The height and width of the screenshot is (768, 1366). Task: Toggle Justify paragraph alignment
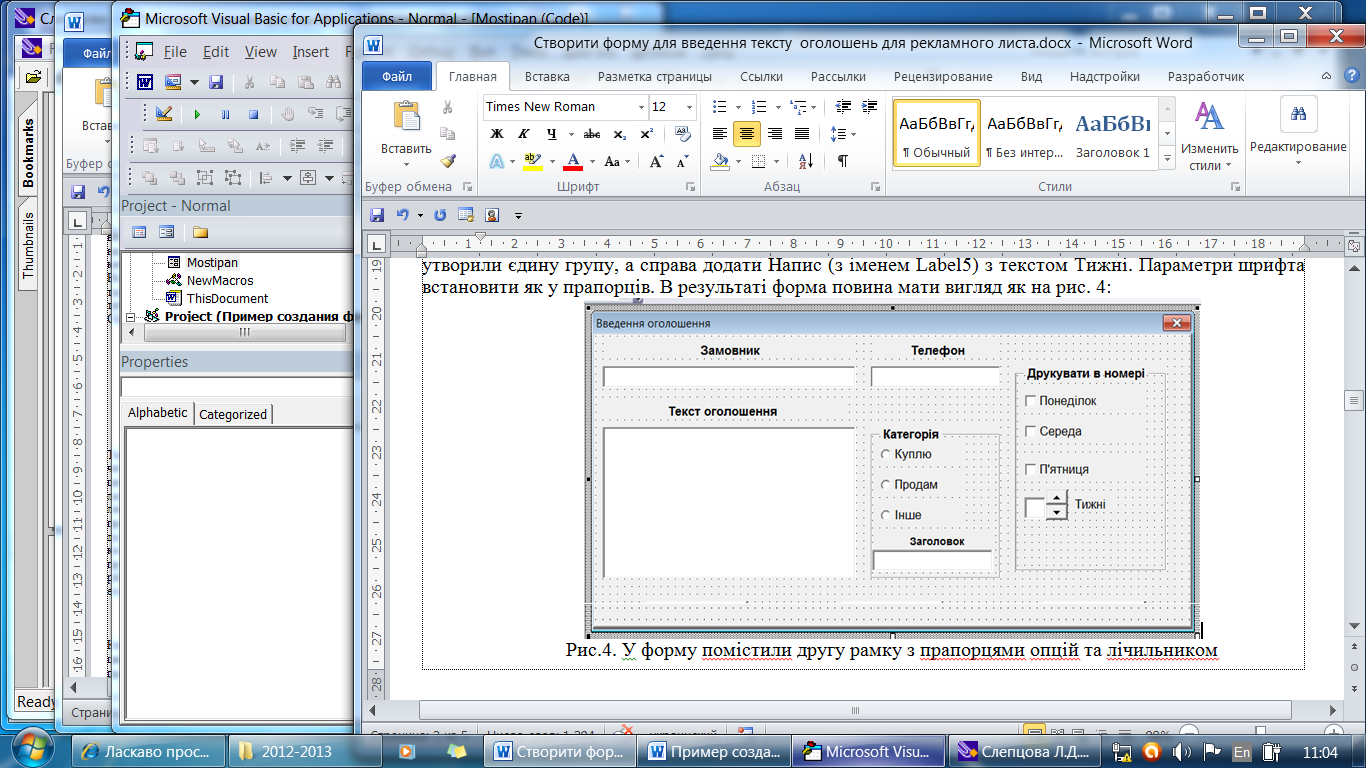(x=801, y=134)
